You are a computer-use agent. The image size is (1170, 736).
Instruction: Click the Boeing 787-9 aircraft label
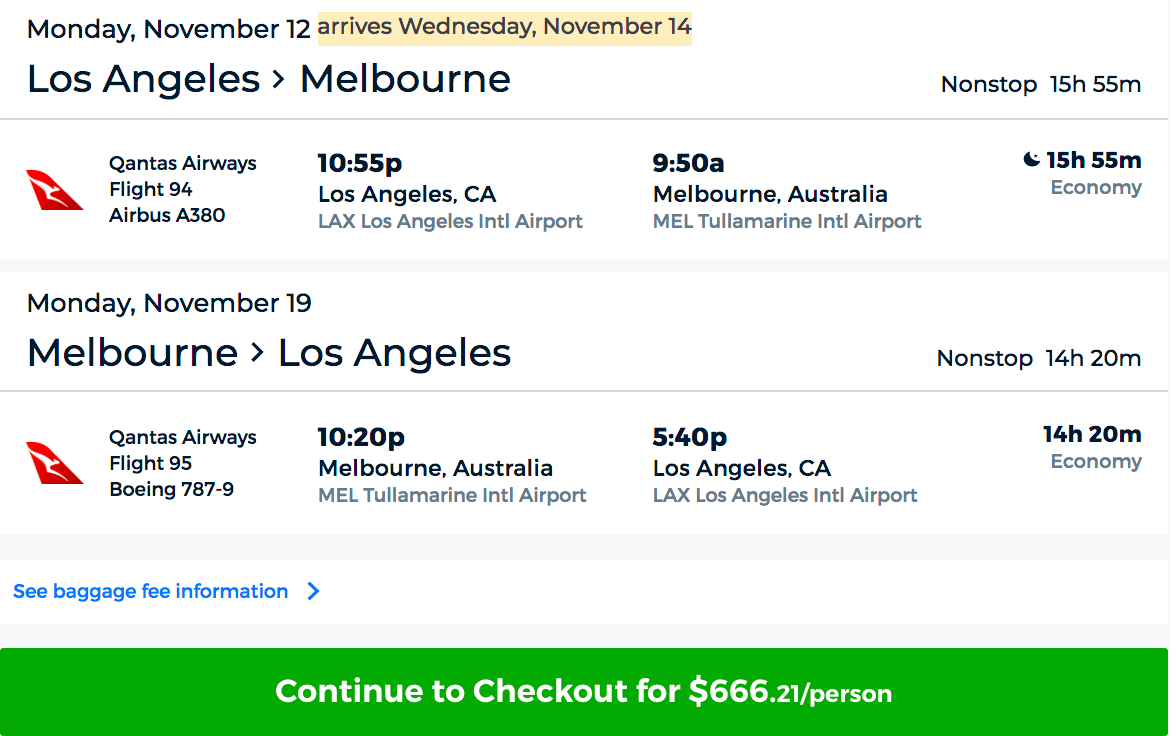[171, 489]
